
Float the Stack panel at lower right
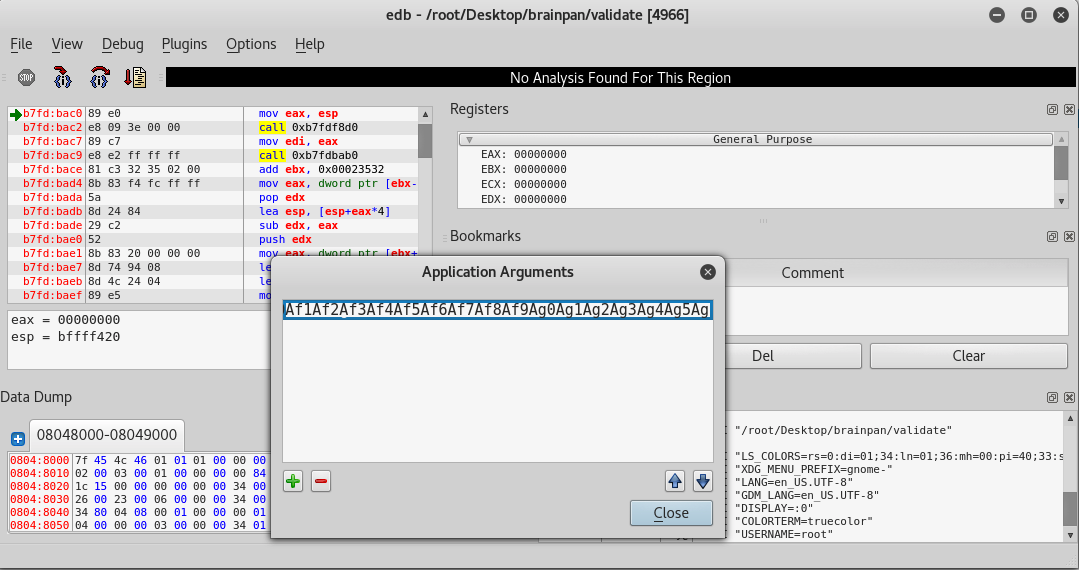coord(1052,397)
